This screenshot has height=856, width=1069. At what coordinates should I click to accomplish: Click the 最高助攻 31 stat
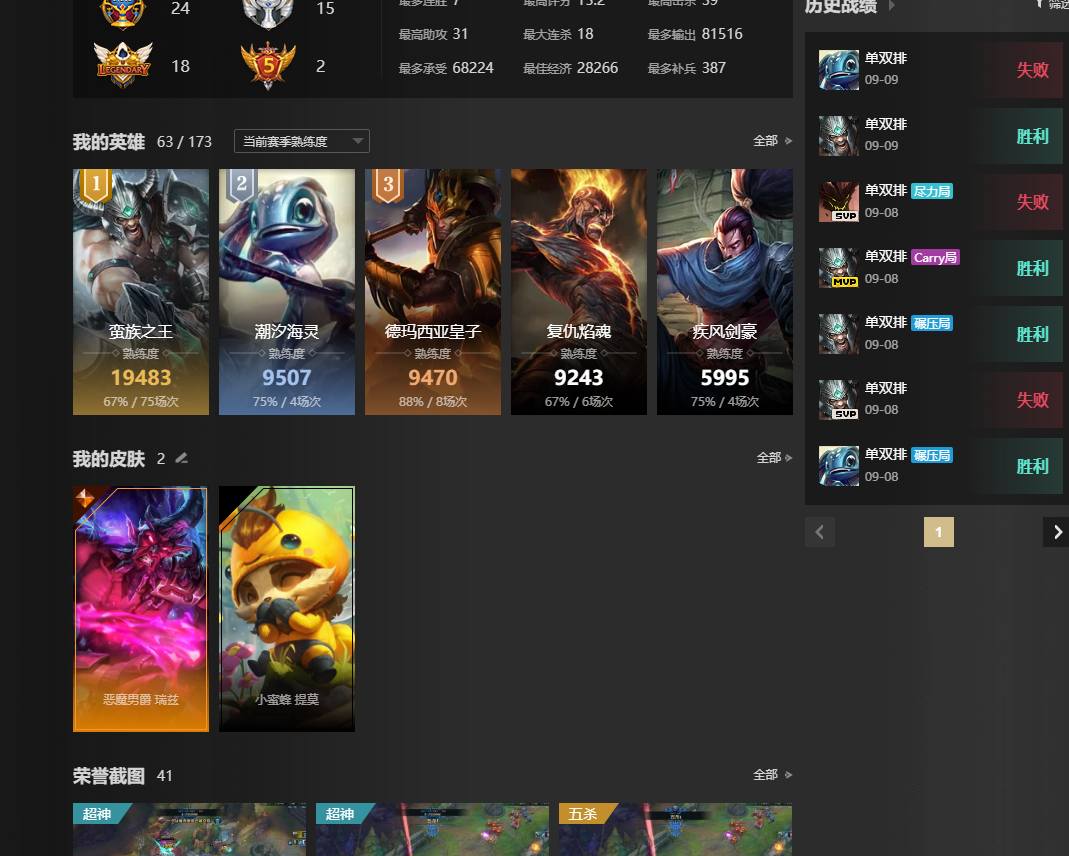[x=433, y=34]
